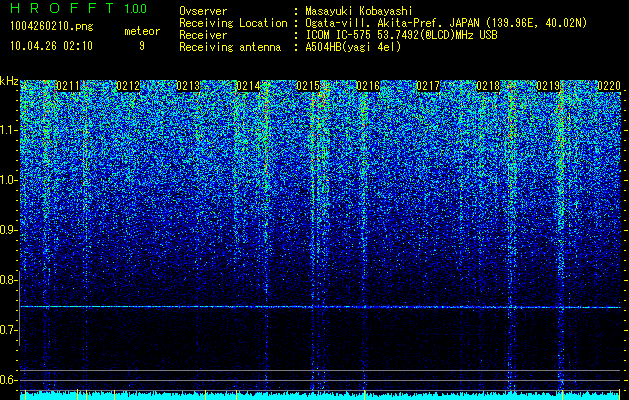Click the kHz axis unit label
Image resolution: width=629 pixels, height=400 pixels.
(9, 81)
